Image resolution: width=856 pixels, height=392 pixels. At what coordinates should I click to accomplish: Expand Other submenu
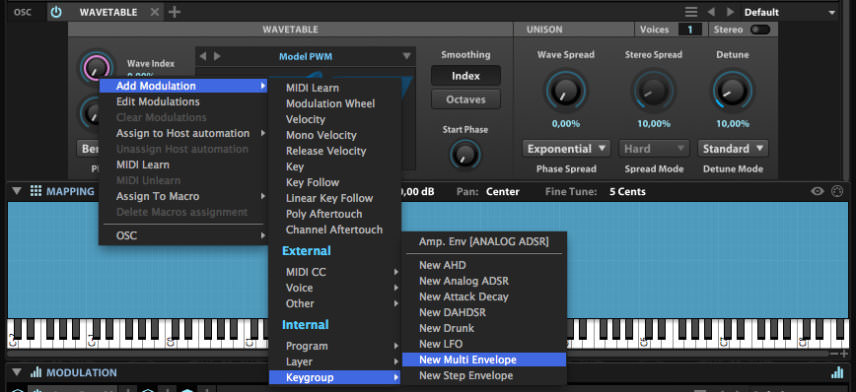335,304
